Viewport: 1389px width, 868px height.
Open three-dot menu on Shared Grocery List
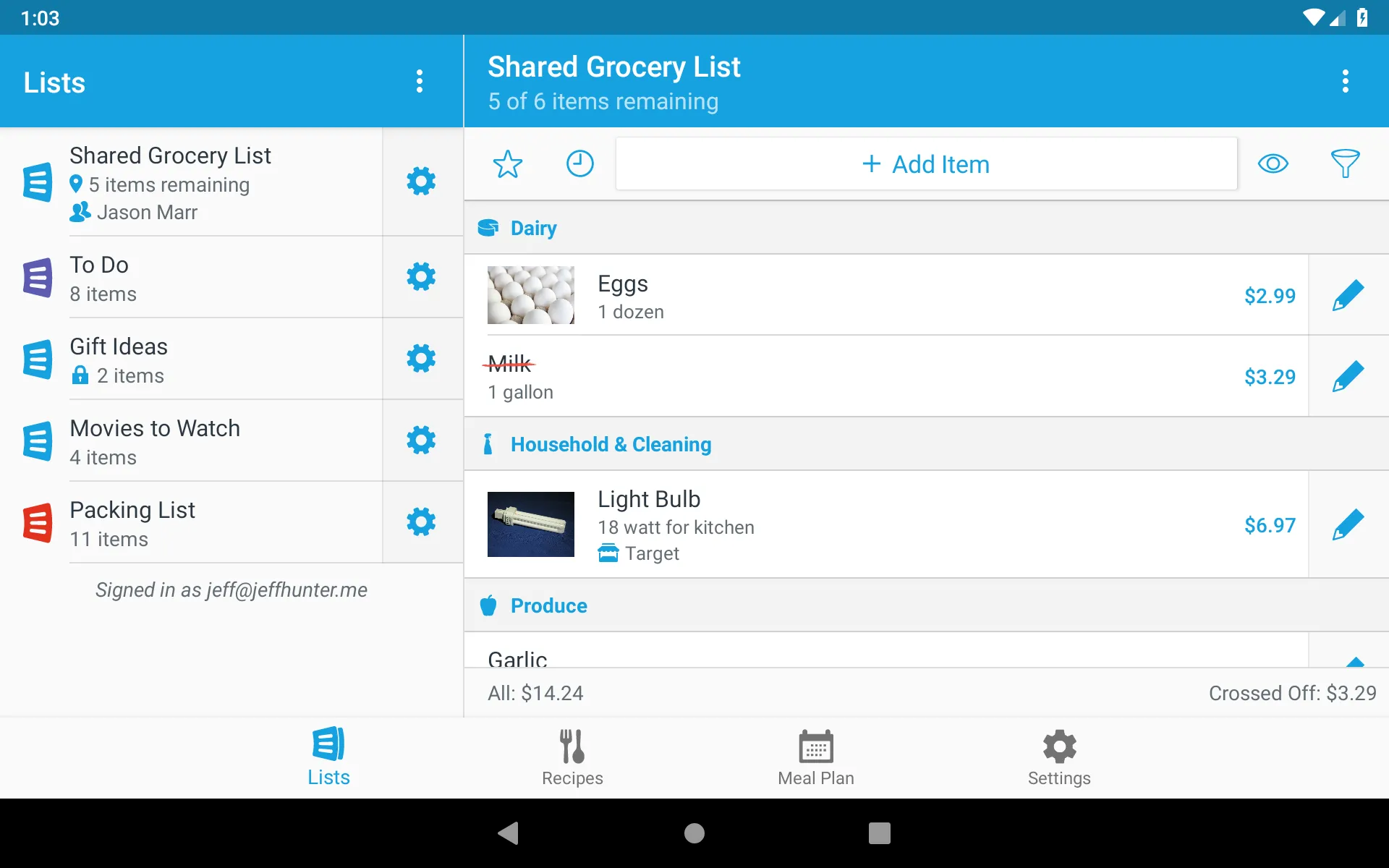tap(1347, 82)
